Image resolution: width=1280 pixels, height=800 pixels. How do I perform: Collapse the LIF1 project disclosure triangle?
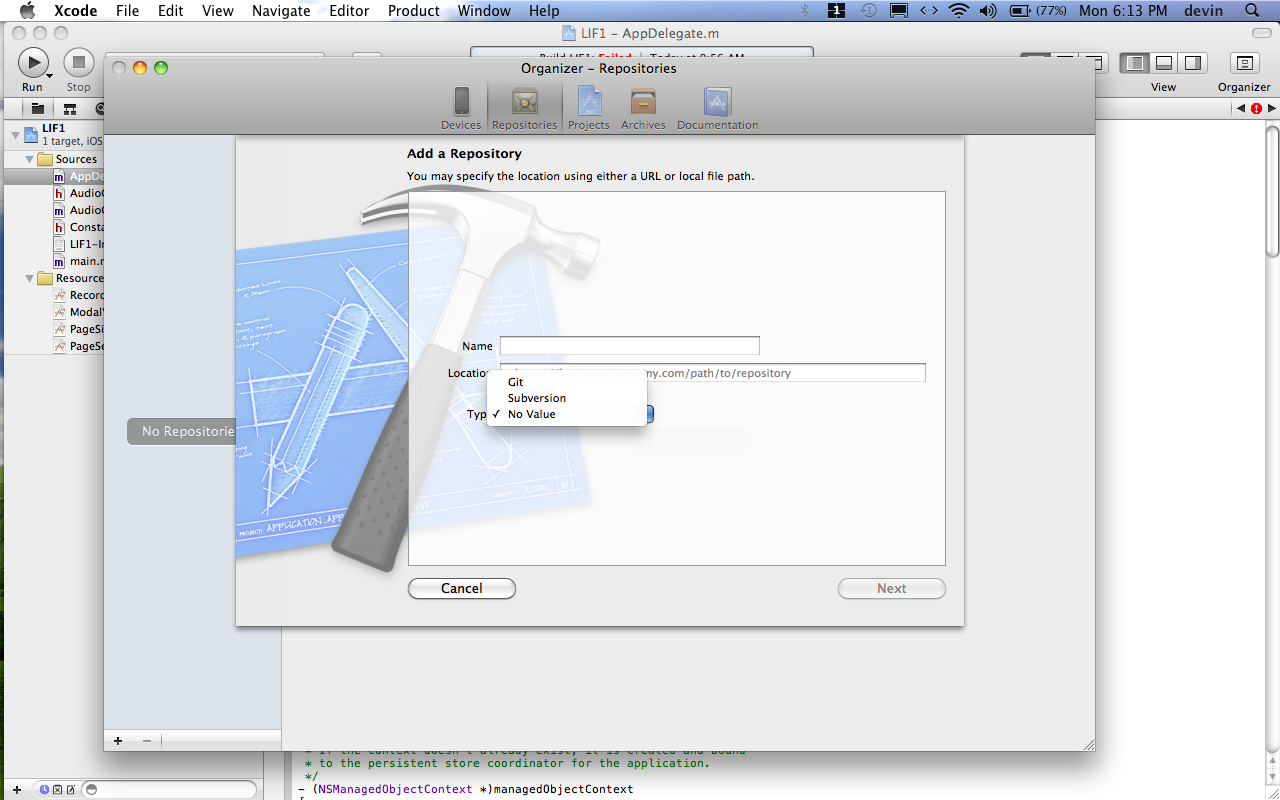tap(16, 134)
